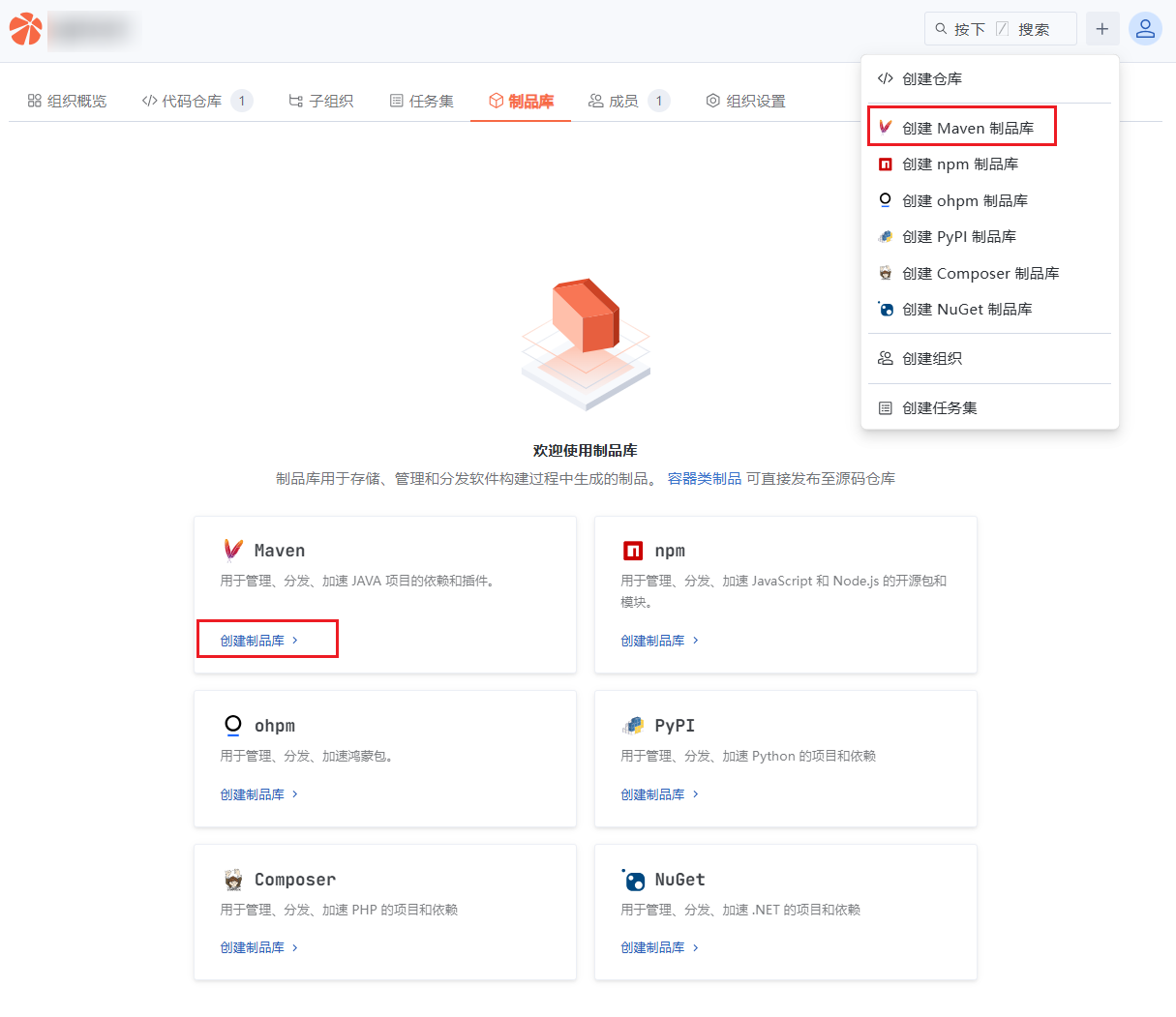Open the 容器类制品 link
The image size is (1176, 1017).
pos(705,479)
